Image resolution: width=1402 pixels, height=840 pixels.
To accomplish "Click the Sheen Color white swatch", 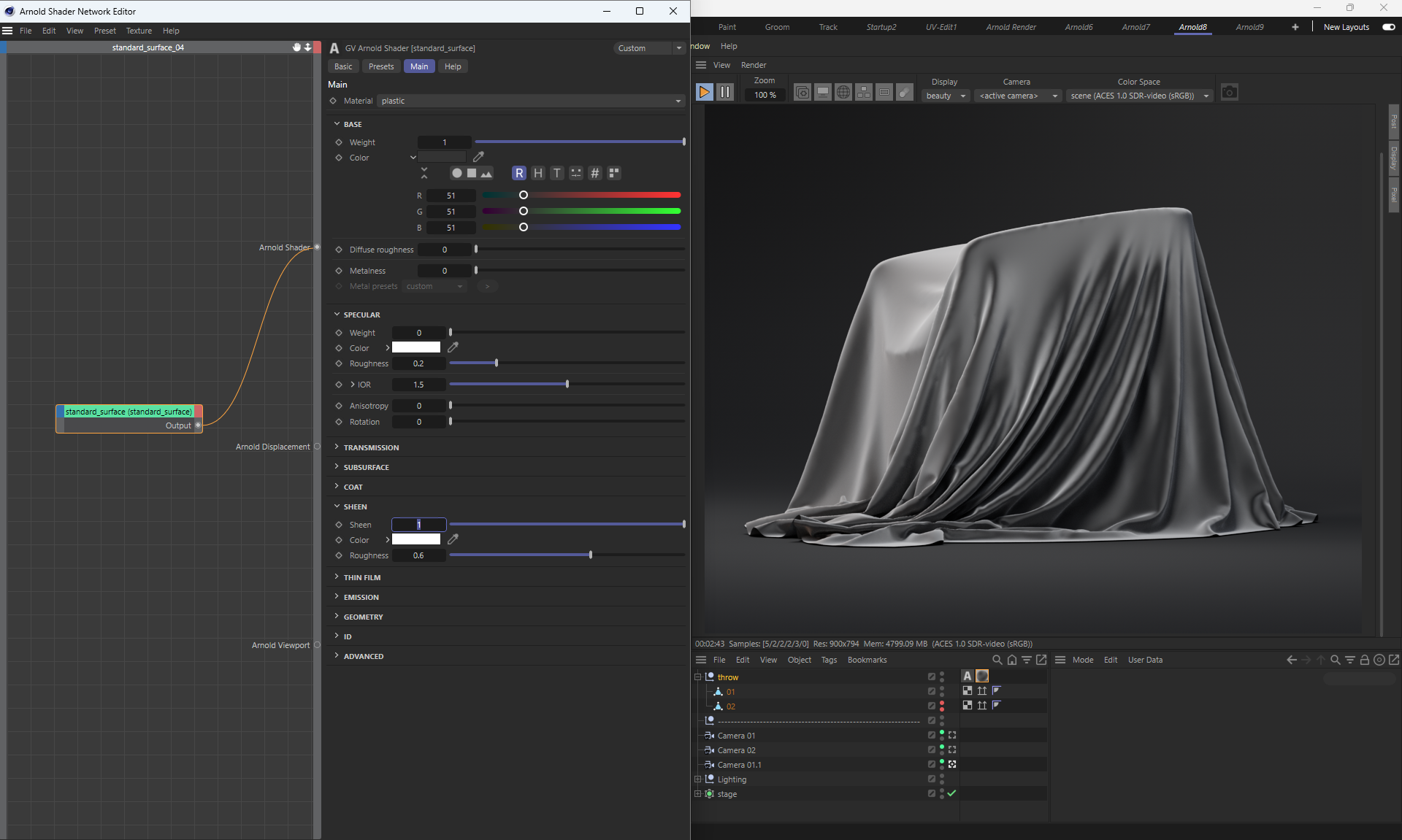I will (x=416, y=540).
